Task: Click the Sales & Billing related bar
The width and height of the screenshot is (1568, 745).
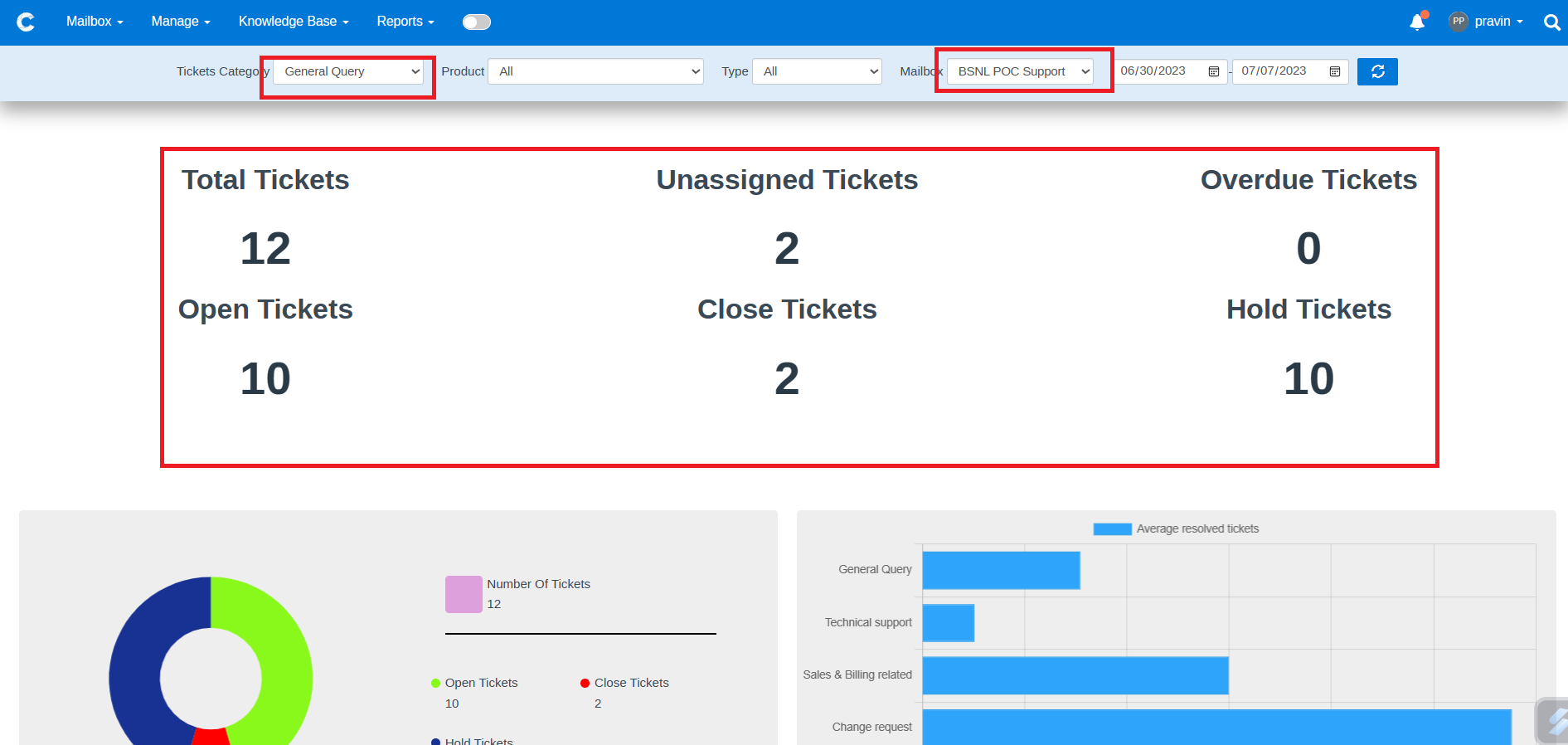Action: pyautogui.click(x=1075, y=675)
